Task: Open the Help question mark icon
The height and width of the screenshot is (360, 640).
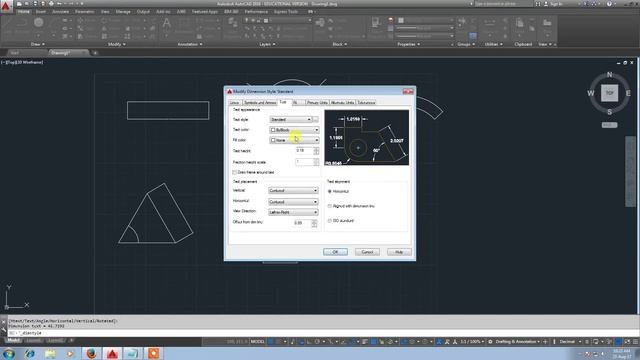Action: pos(609,4)
